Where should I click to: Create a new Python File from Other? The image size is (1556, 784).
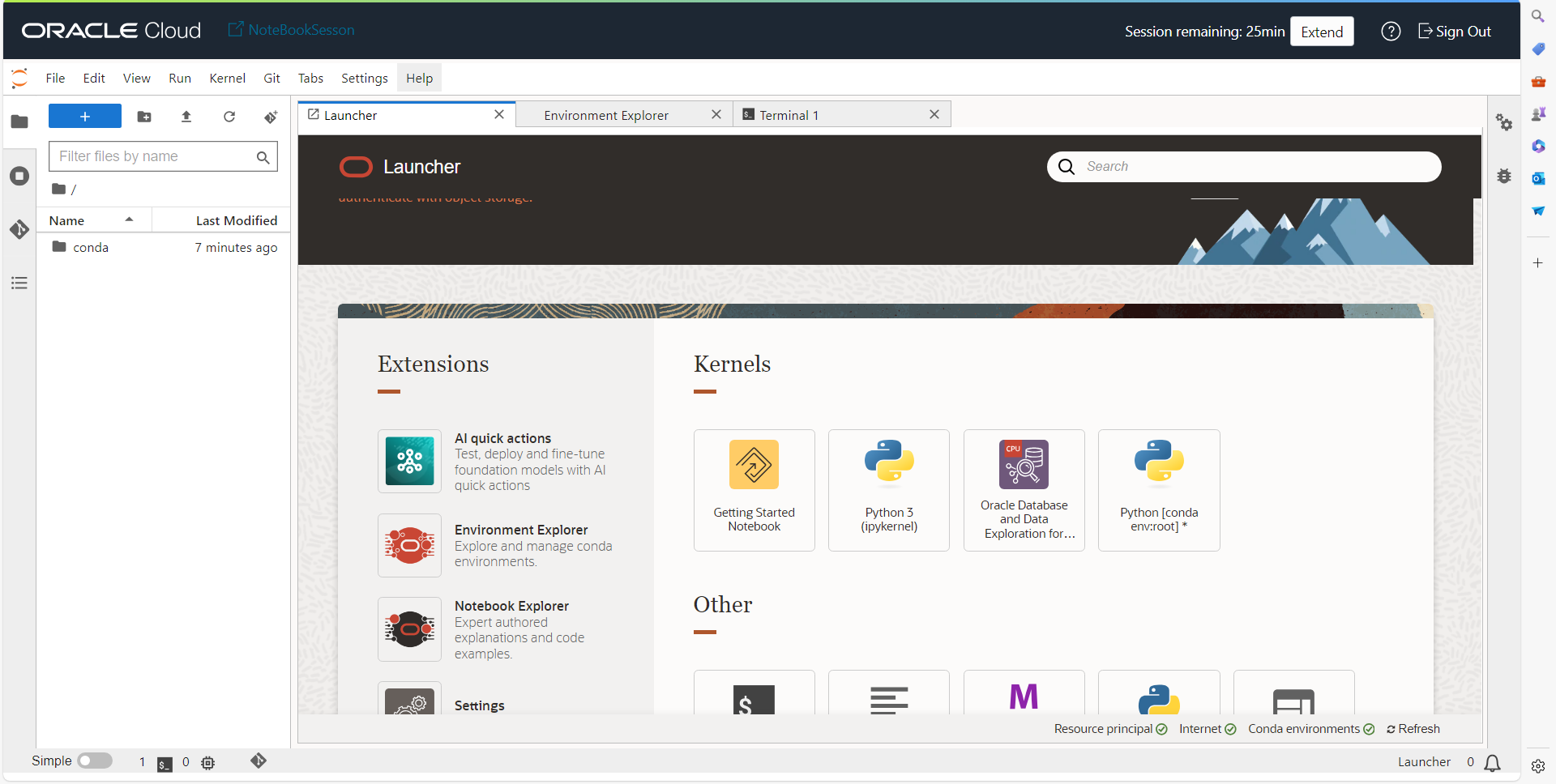coord(1159,692)
